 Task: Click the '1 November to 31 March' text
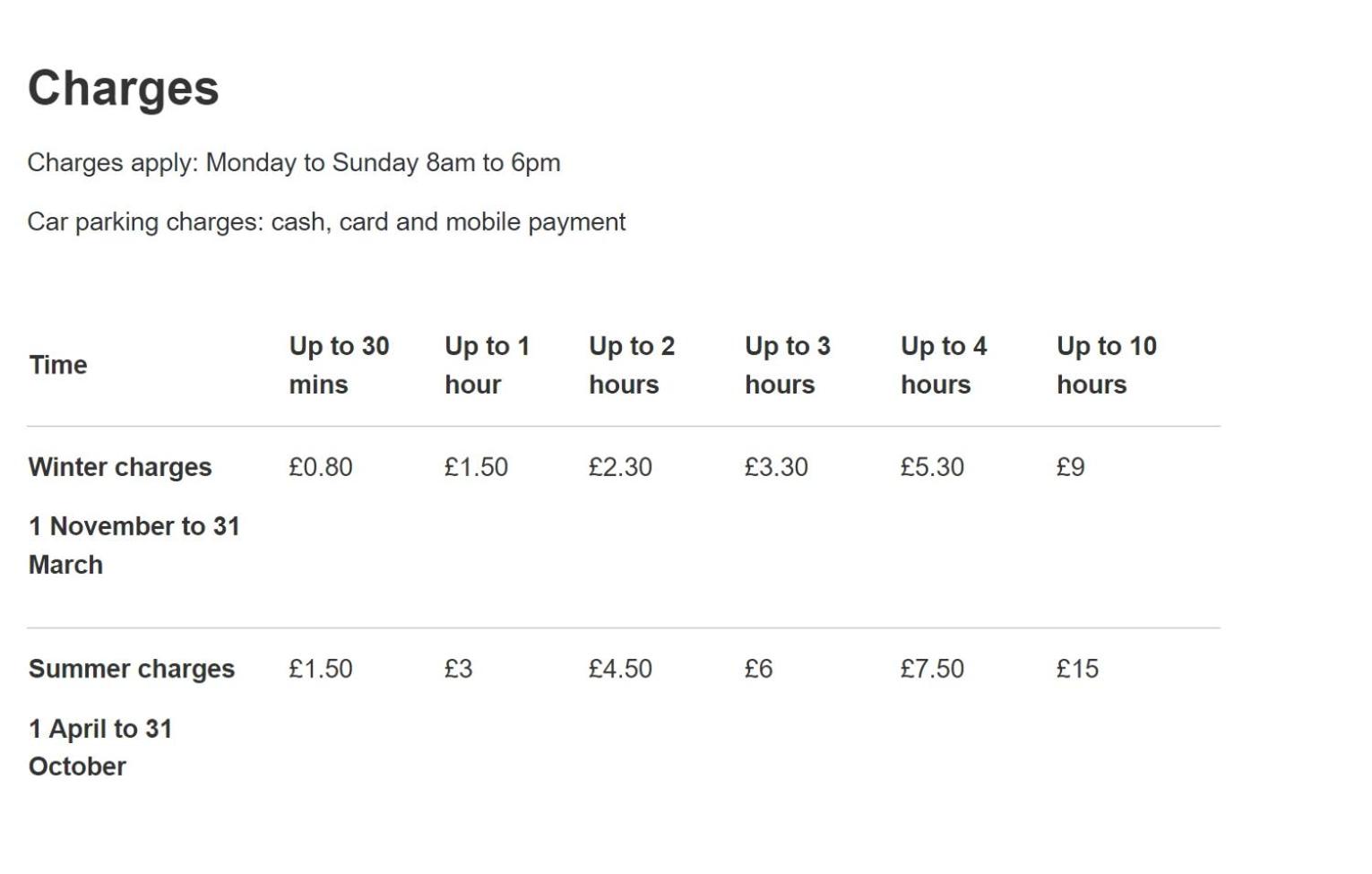[134, 545]
